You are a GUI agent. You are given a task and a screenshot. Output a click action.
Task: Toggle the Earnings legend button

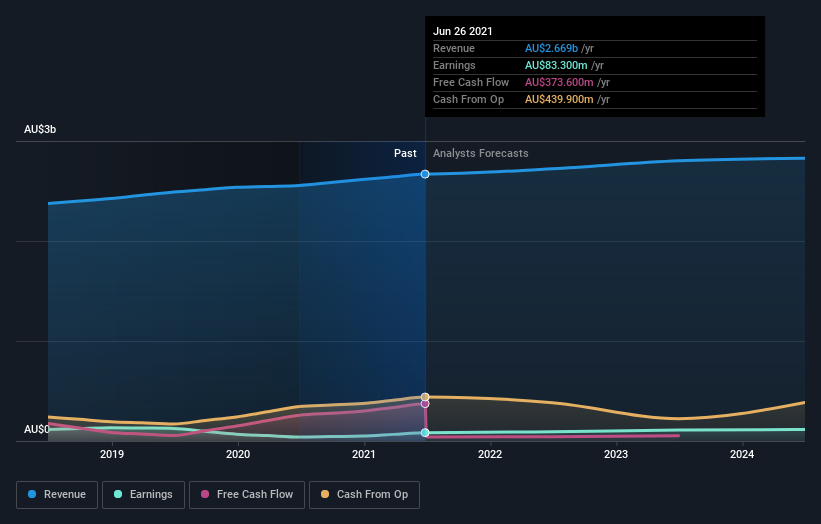(143, 495)
